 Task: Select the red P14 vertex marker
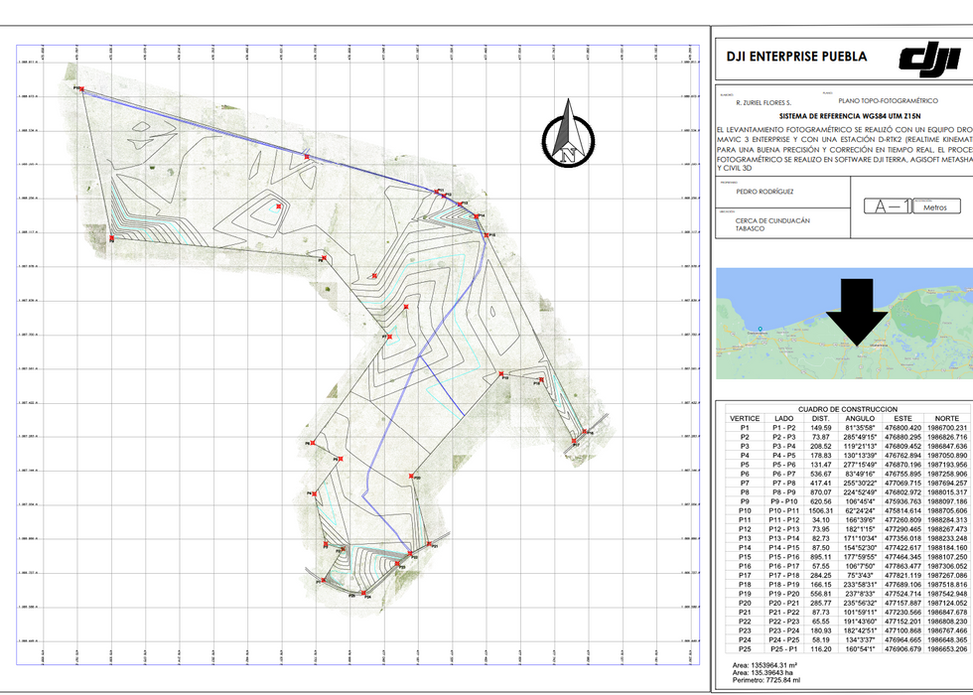[x=477, y=216]
